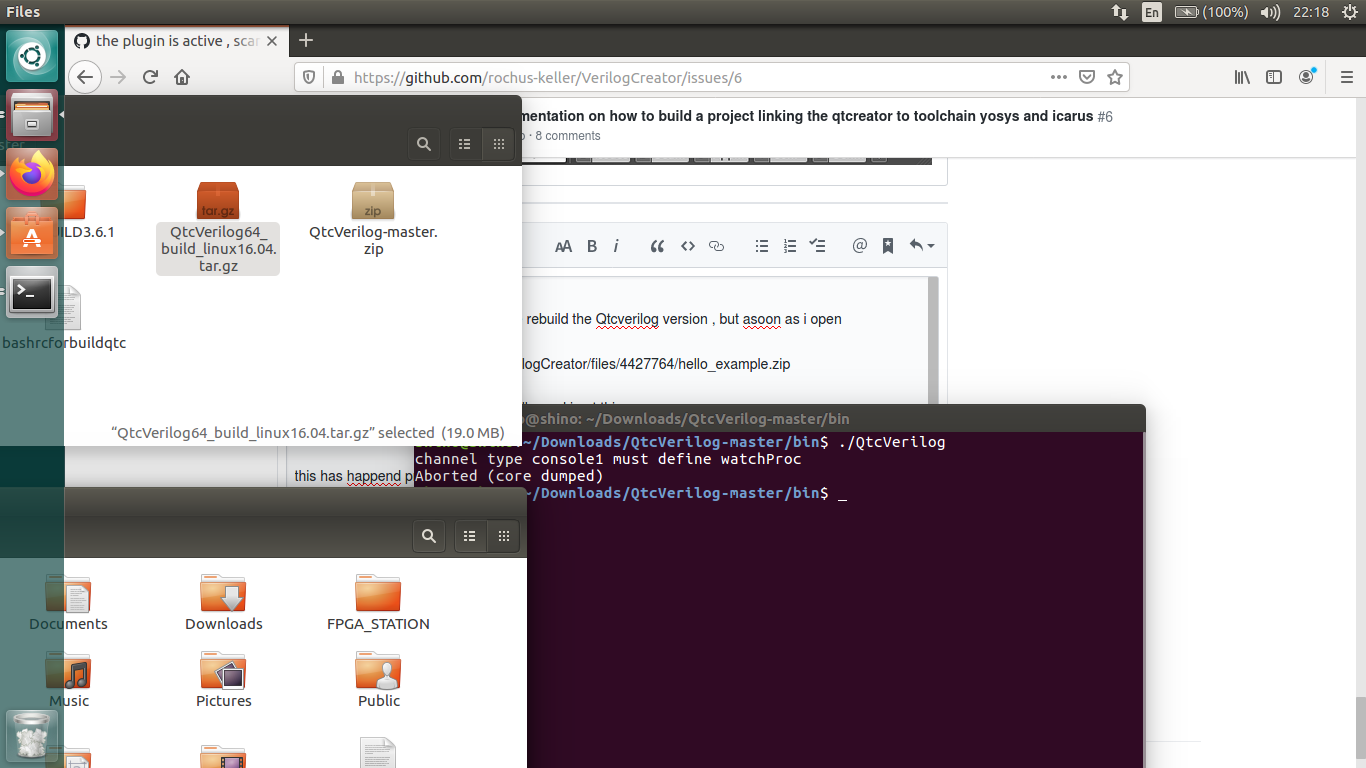This screenshot has width=1366, height=768.
Task: Toggle bold formatting in the comment toolbar
Action: pos(591,245)
